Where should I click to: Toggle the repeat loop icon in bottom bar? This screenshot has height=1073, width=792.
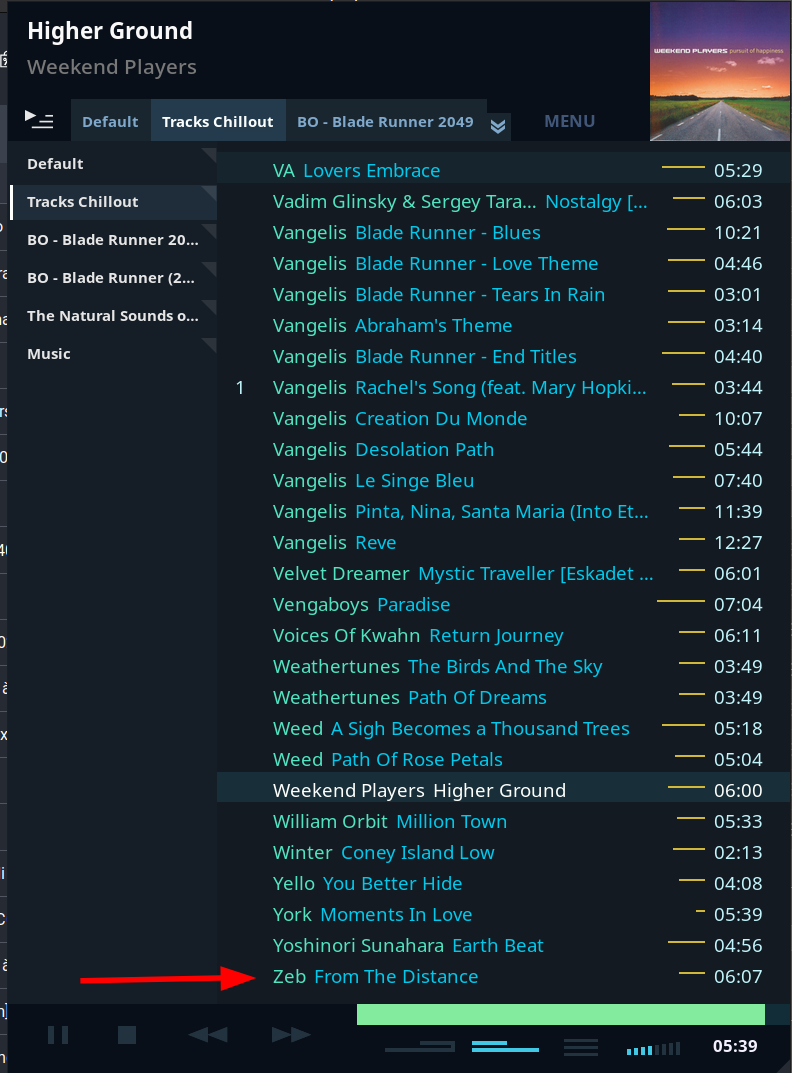coord(420,1046)
